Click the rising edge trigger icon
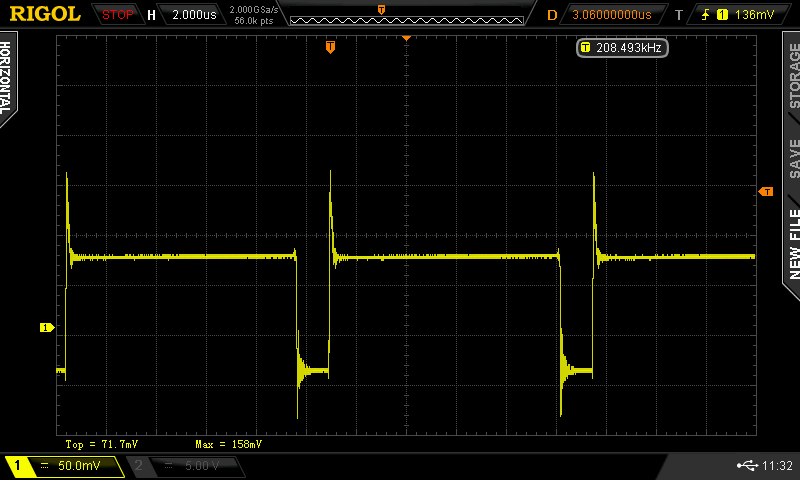Viewport: 800px width, 480px height. (x=706, y=15)
